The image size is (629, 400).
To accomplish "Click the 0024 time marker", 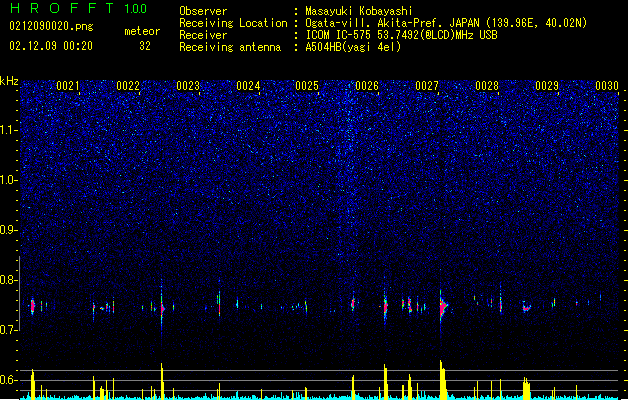I will point(248,86).
